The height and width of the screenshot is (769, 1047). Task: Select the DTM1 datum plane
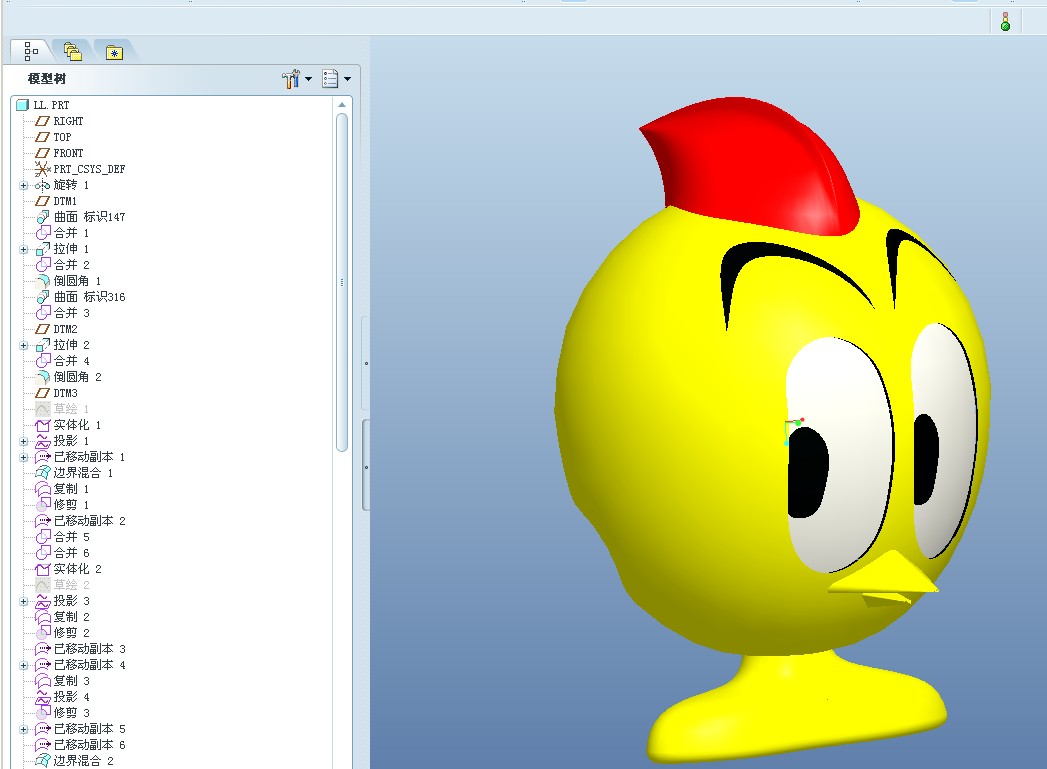[56, 201]
